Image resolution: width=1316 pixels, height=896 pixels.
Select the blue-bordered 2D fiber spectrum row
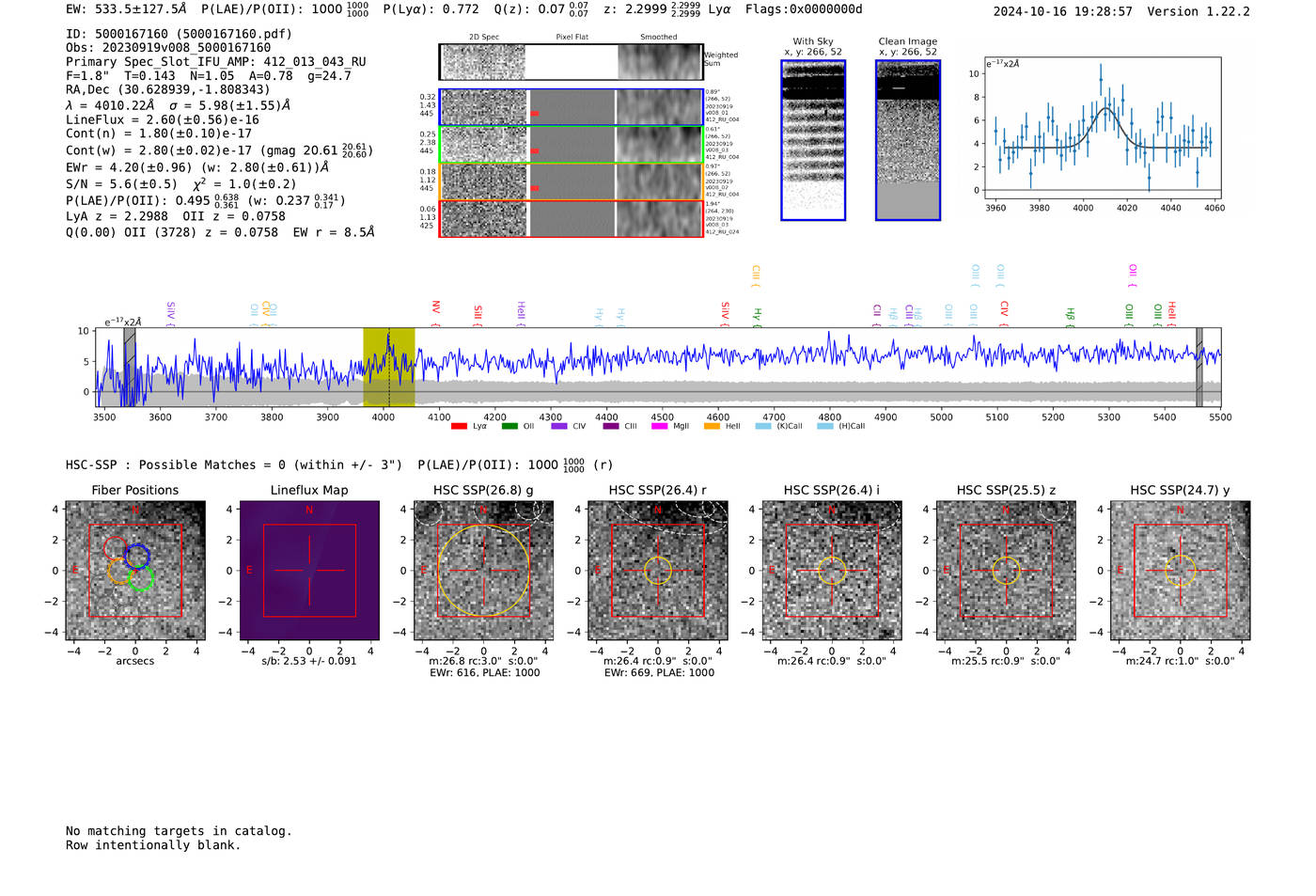pos(572,107)
